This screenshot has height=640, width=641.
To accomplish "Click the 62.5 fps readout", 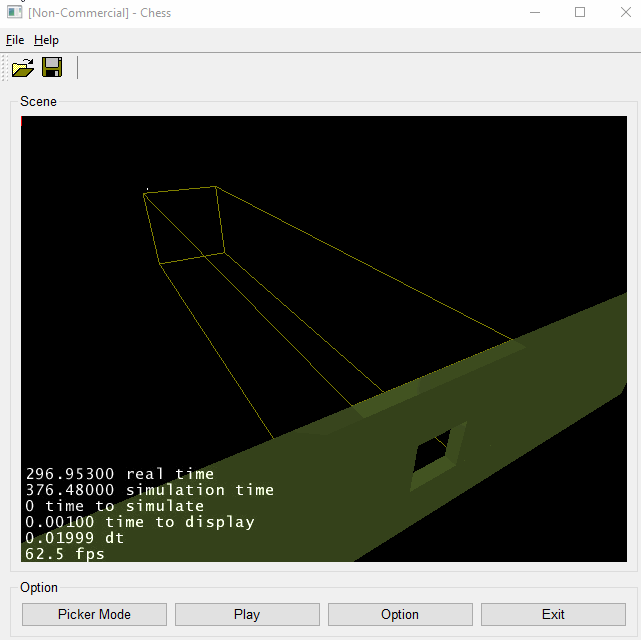I will coord(65,553).
